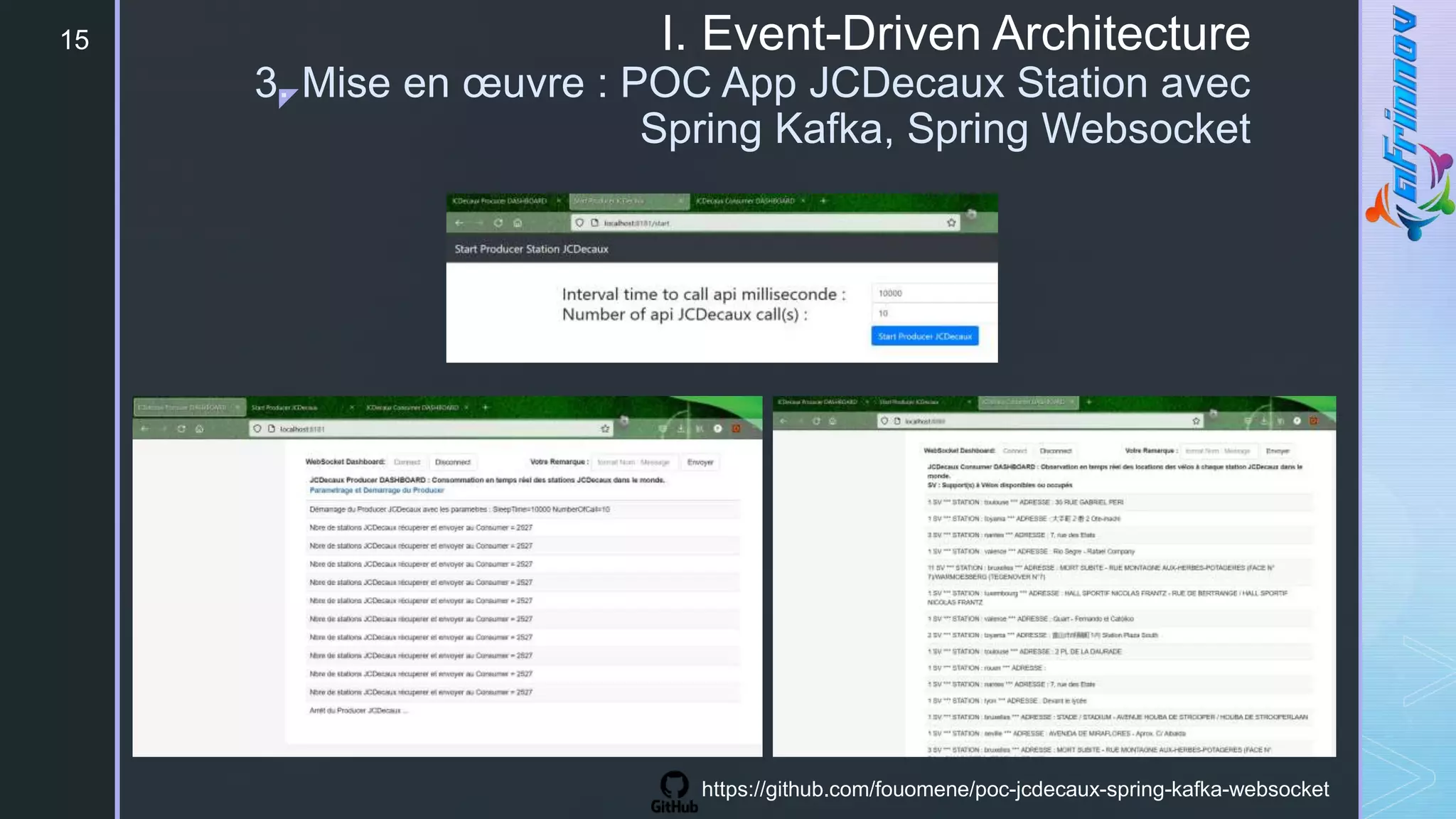Image resolution: width=1456 pixels, height=819 pixels.
Task: Select 'JCDecaux Producer DASHBOARD' tab in bottom-right browser
Action: [x=822, y=402]
